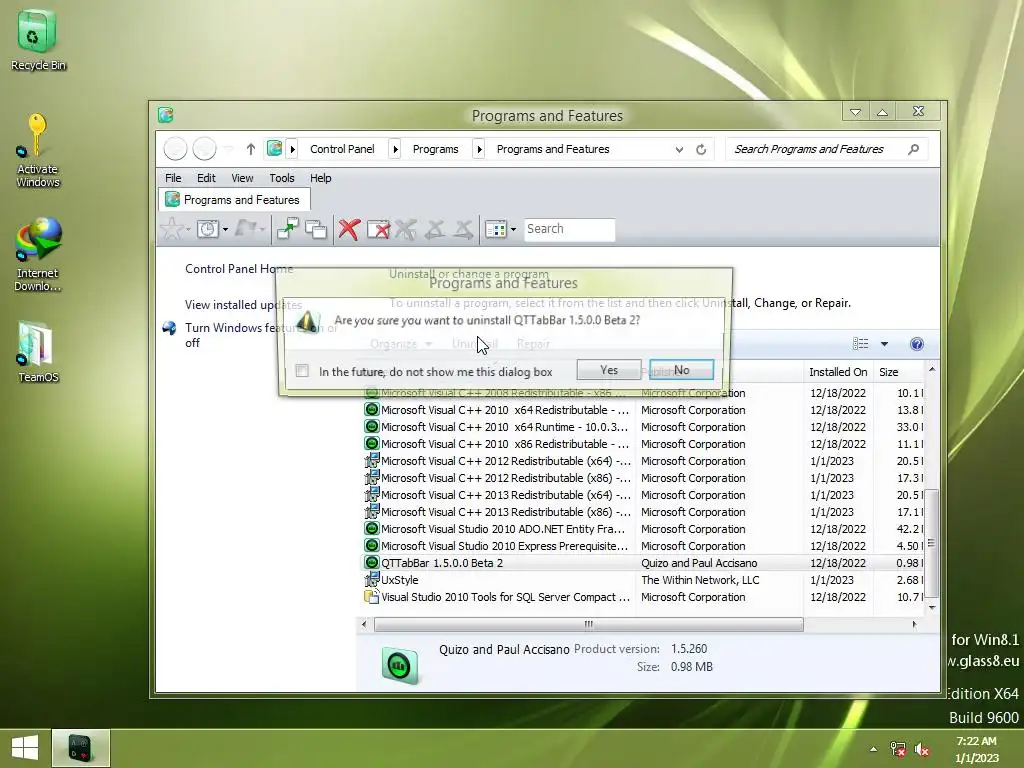Click the Forward navigation button
Viewport: 1024px width, 768px height.
[204, 149]
